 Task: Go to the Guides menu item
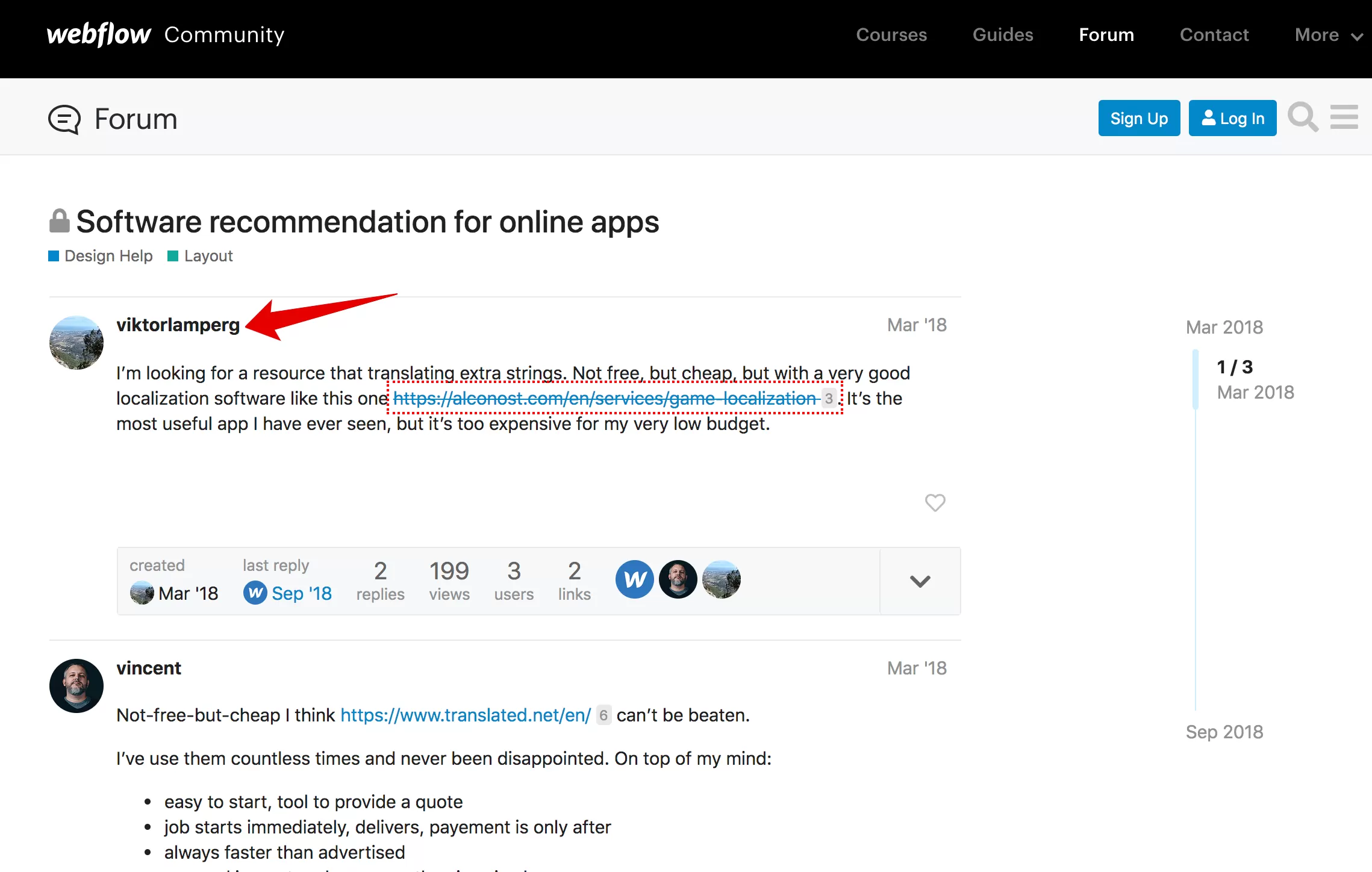(1003, 35)
